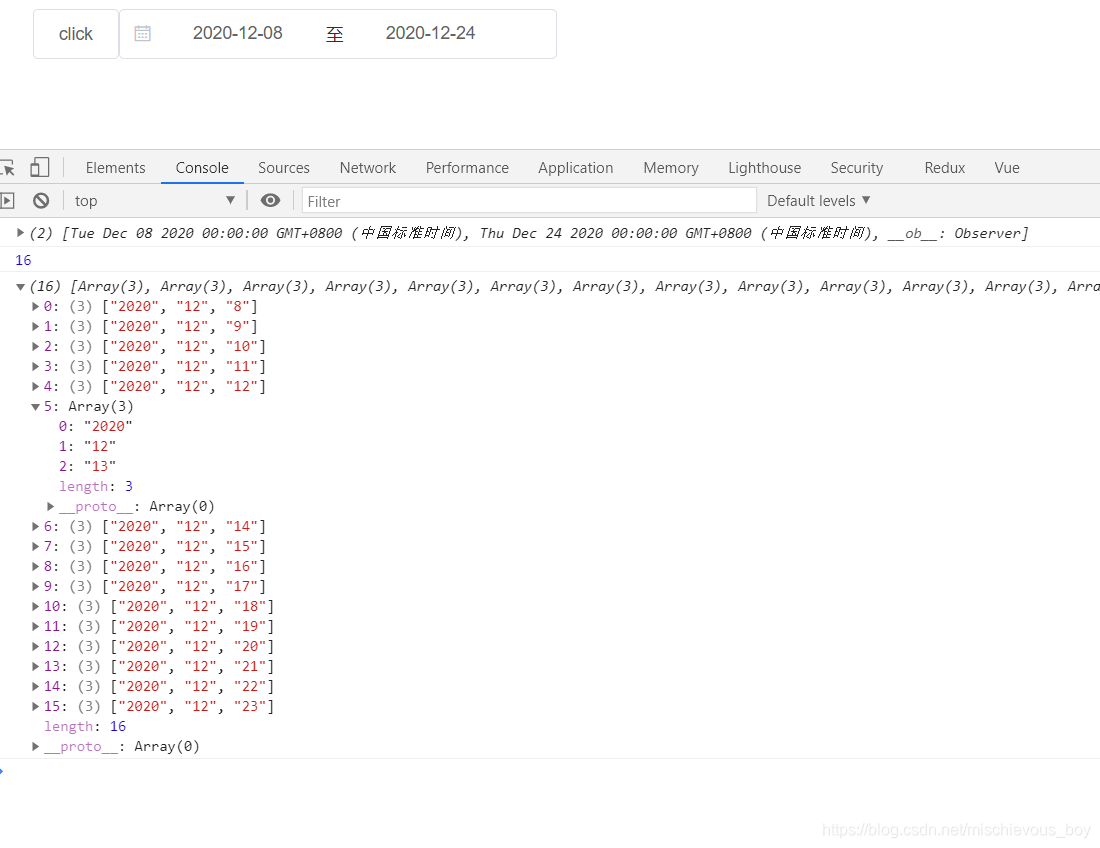Expand array item 2 ending in "10"
The image size is (1100, 848).
click(35, 346)
